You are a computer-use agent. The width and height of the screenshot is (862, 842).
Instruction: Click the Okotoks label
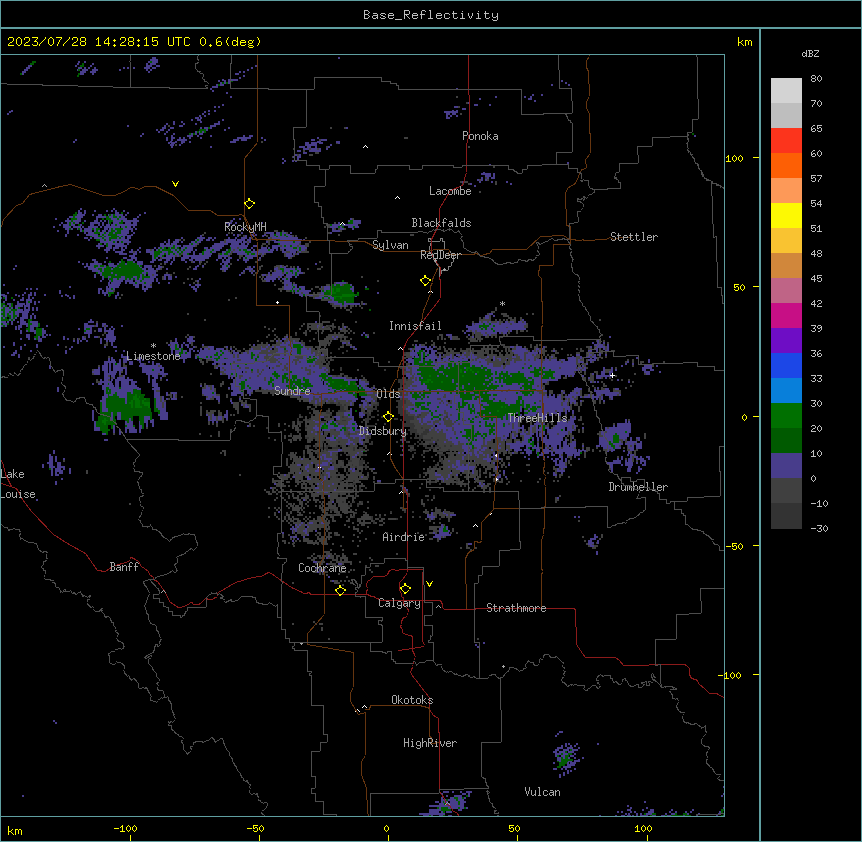pos(412,700)
